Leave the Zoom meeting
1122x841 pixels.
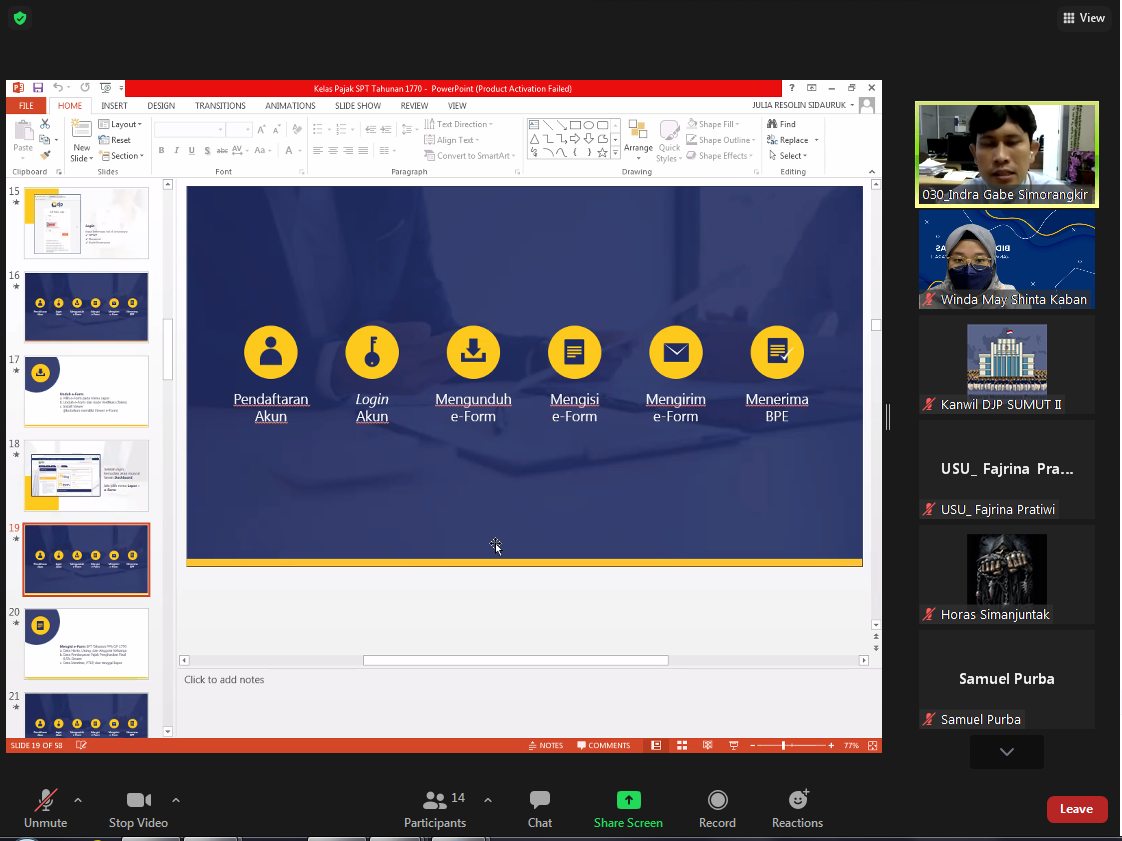[1076, 809]
